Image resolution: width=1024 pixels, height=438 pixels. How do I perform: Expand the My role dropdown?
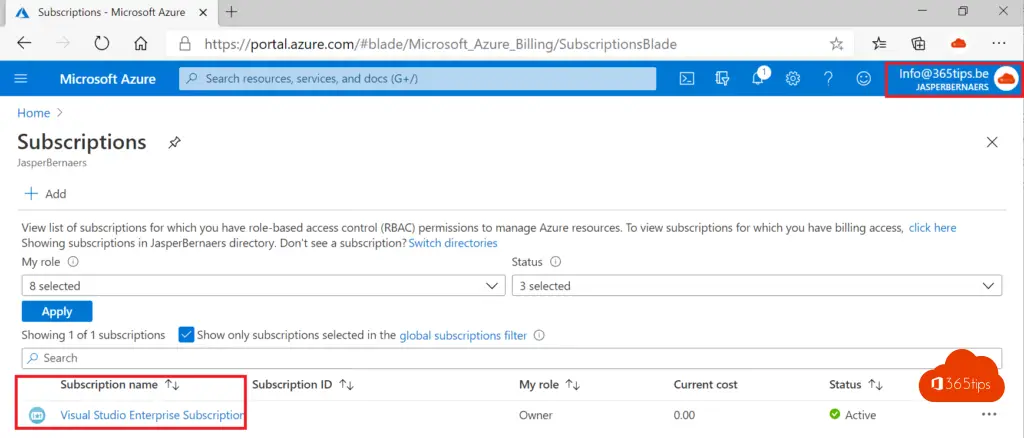[263, 286]
